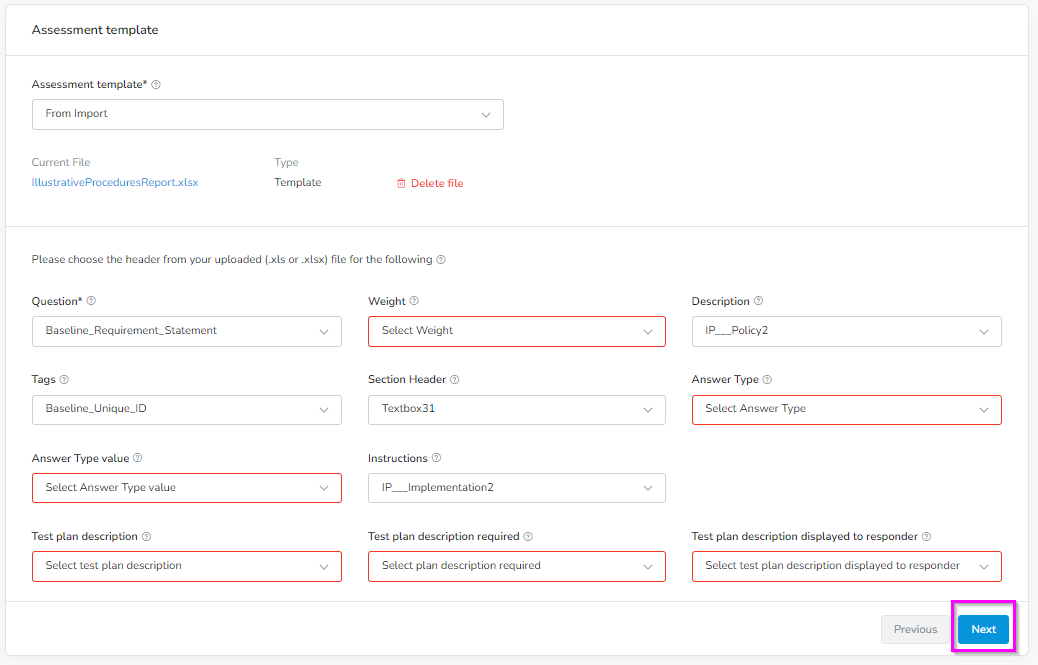Open the Select test plan description dropdown
1038x665 pixels.
click(186, 566)
